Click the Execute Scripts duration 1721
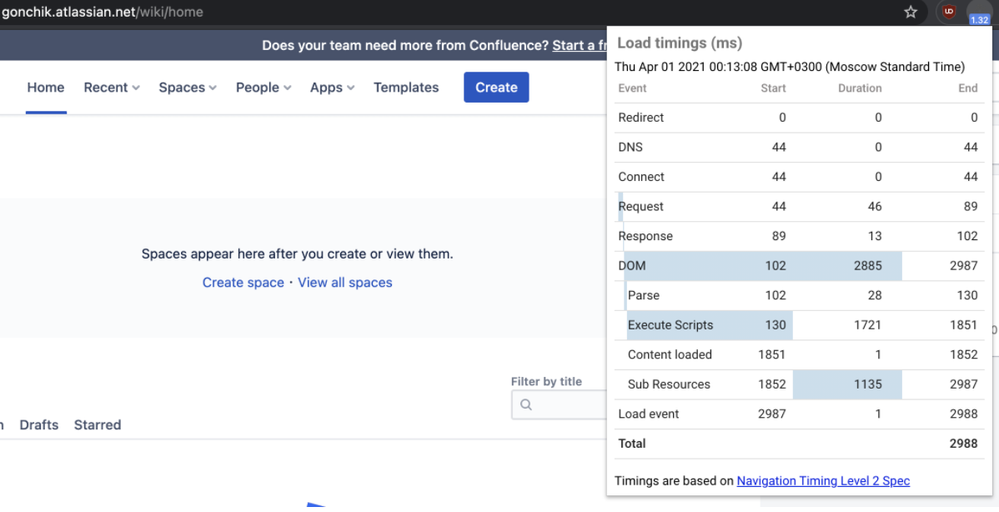 [868, 325]
